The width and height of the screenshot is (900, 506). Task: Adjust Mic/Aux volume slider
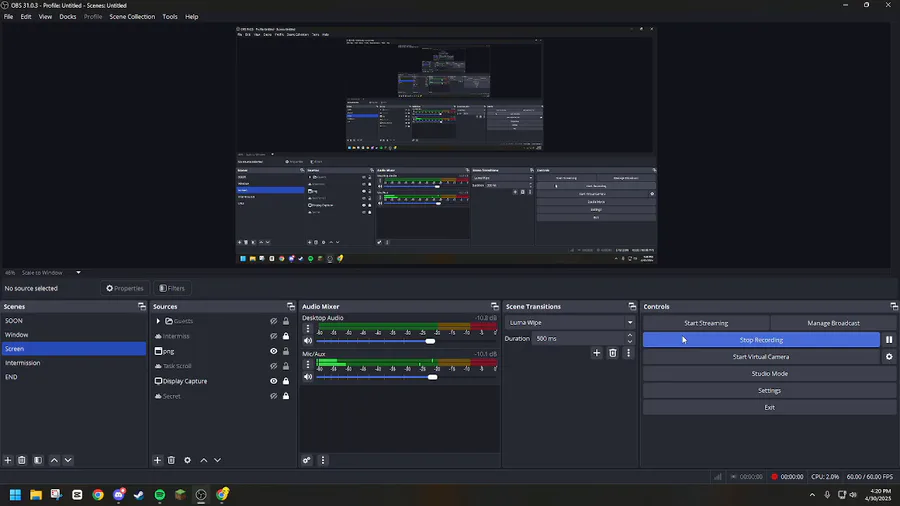click(432, 377)
